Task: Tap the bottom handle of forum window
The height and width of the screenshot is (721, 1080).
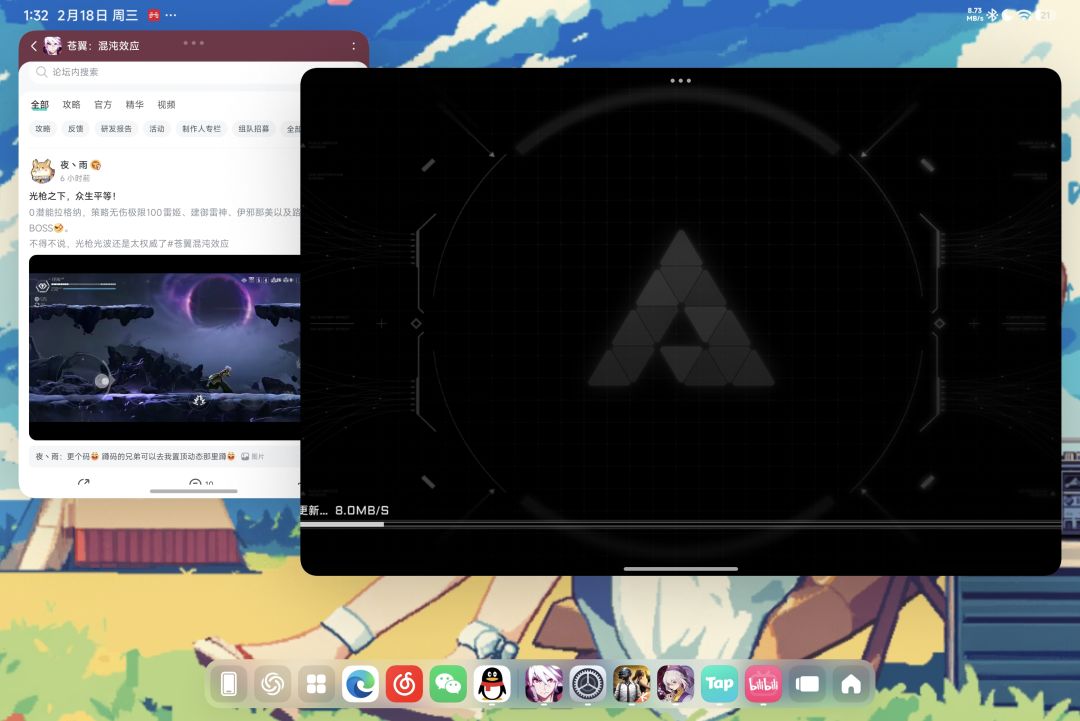Action: (x=194, y=491)
